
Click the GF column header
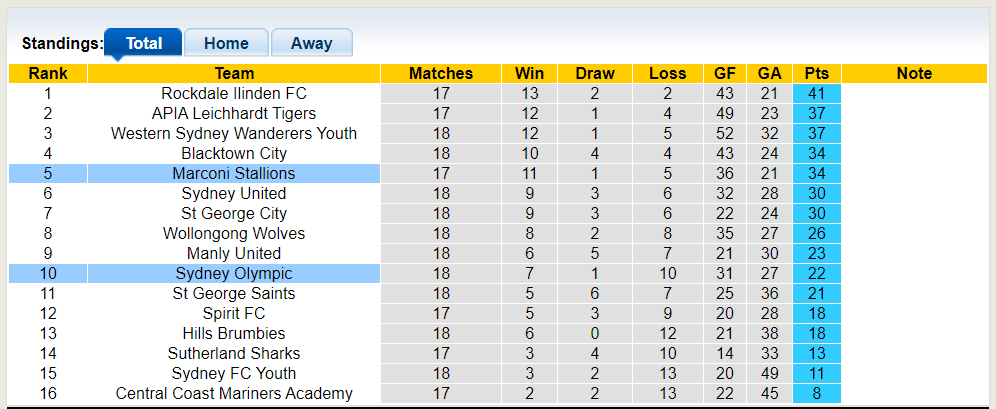click(x=725, y=73)
